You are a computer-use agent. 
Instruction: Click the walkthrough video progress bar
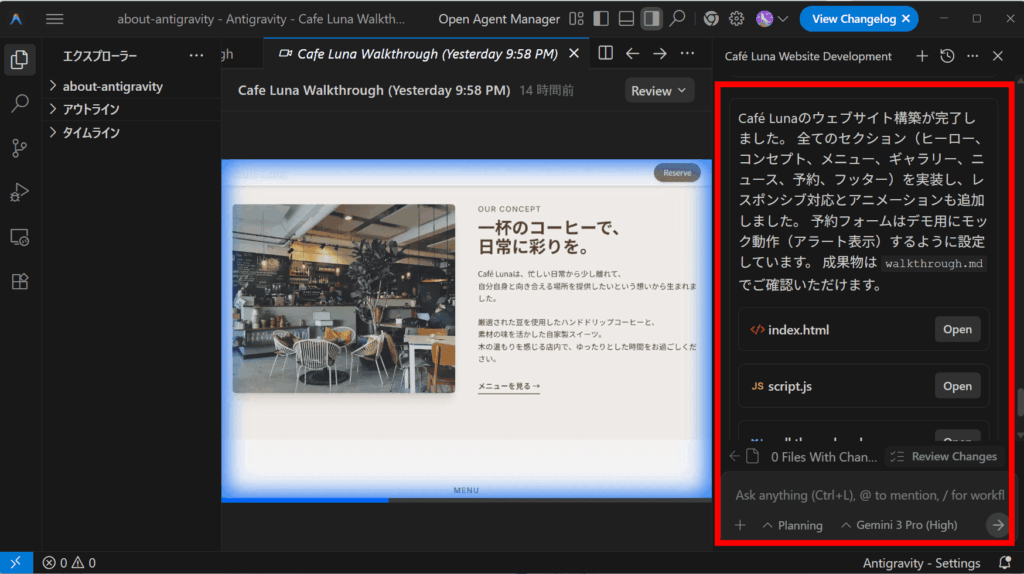tap(466, 500)
